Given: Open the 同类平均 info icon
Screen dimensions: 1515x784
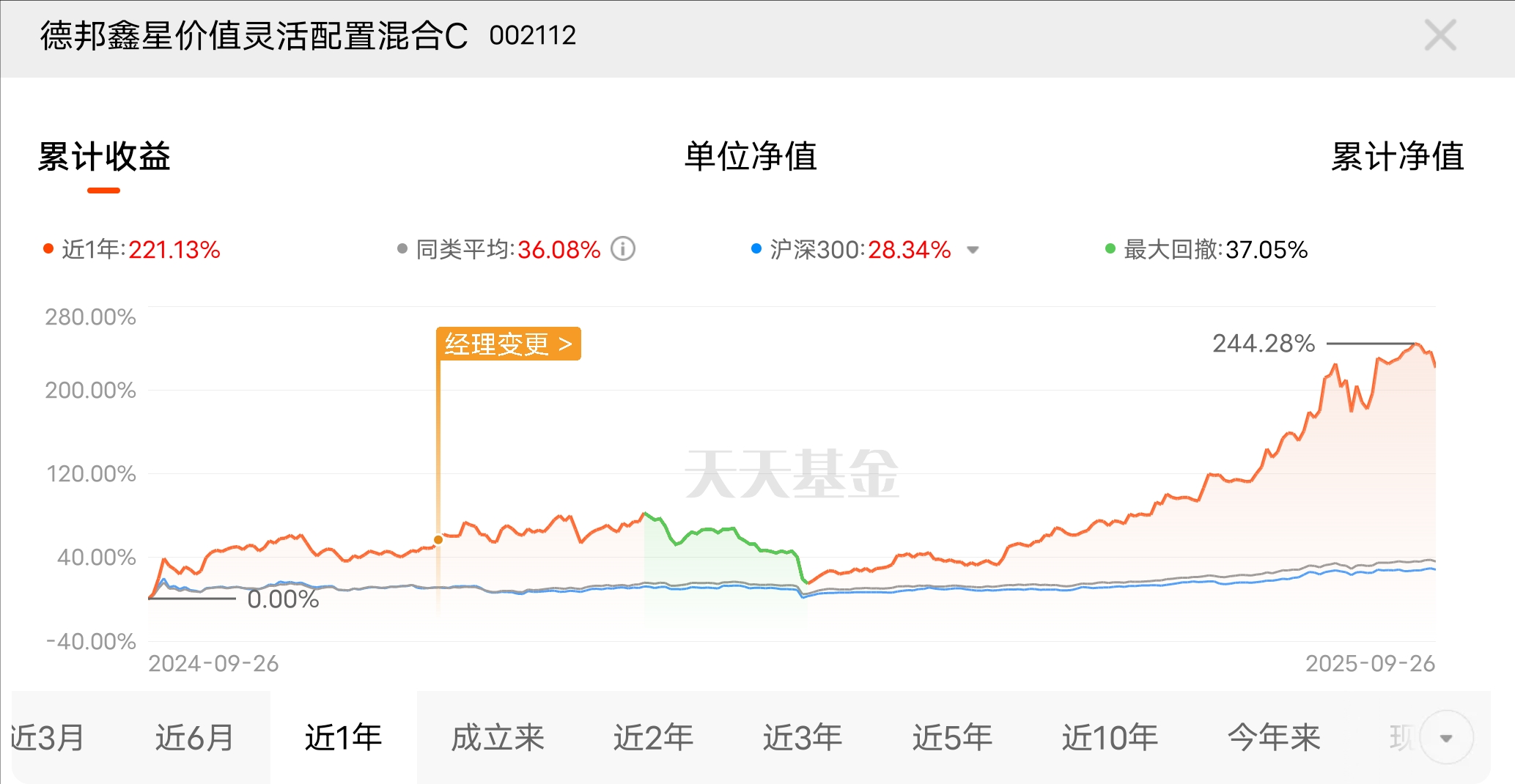Looking at the screenshot, I should tap(623, 249).
